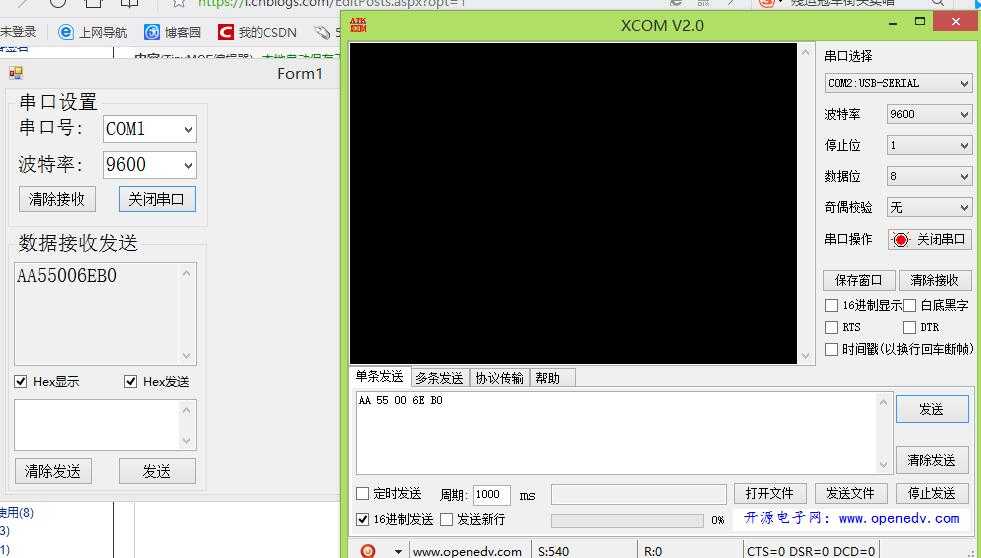Click 保存窗口 button
The width and height of the screenshot is (981, 558).
[x=859, y=280]
